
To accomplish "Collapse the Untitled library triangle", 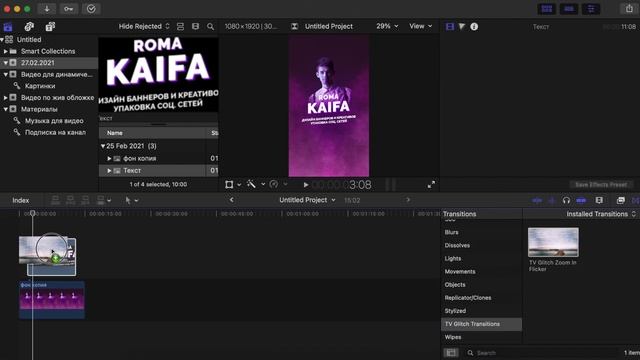I will (x=2, y=40).
